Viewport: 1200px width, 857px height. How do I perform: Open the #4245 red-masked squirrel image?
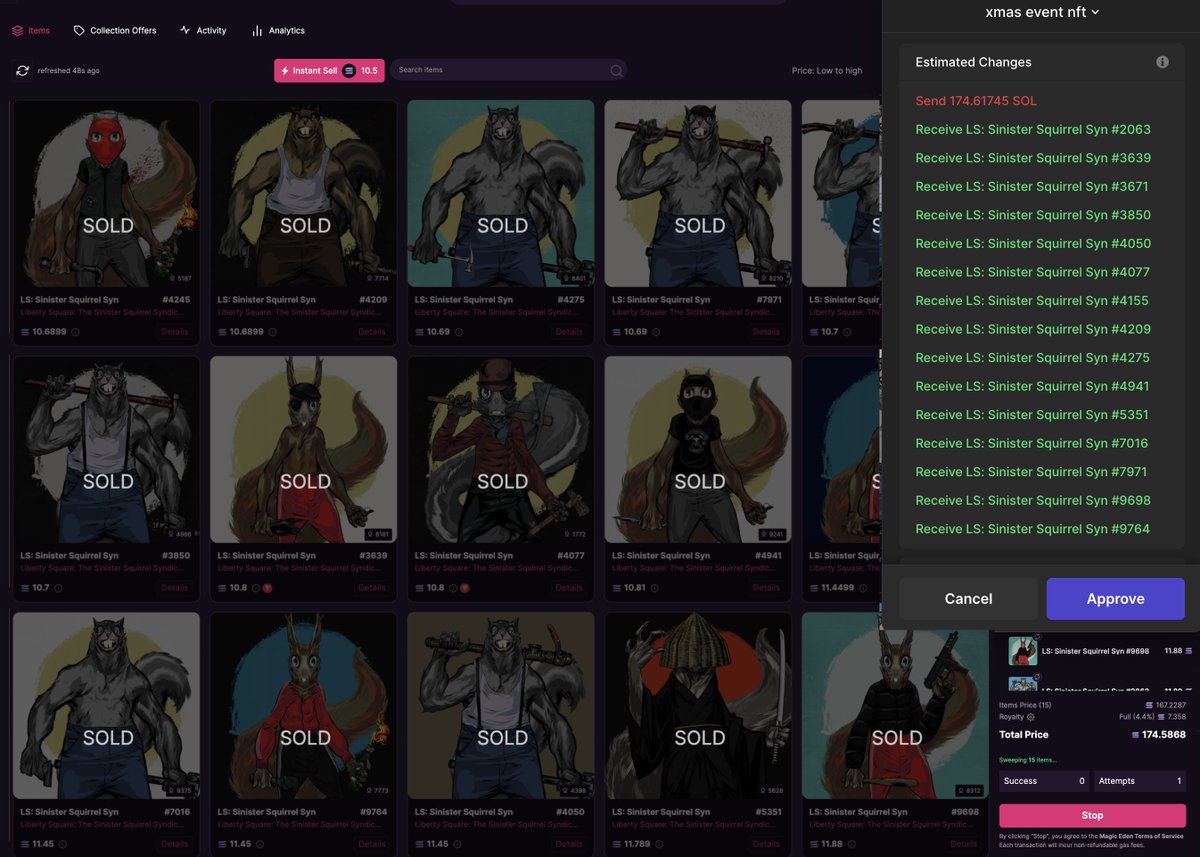pyautogui.click(x=106, y=194)
